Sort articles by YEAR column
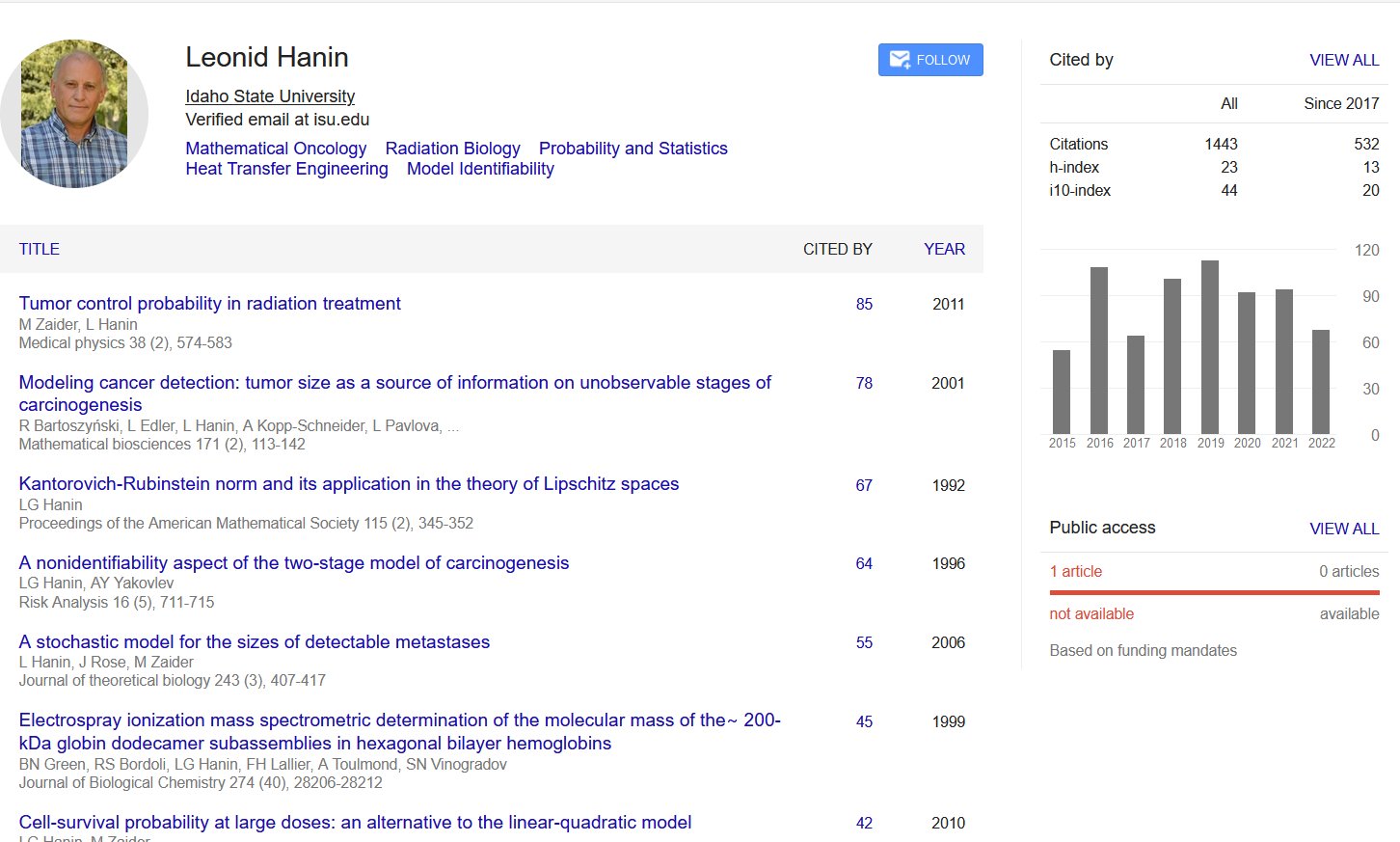Image resolution: width=1400 pixels, height=842 pixels. coord(944,249)
